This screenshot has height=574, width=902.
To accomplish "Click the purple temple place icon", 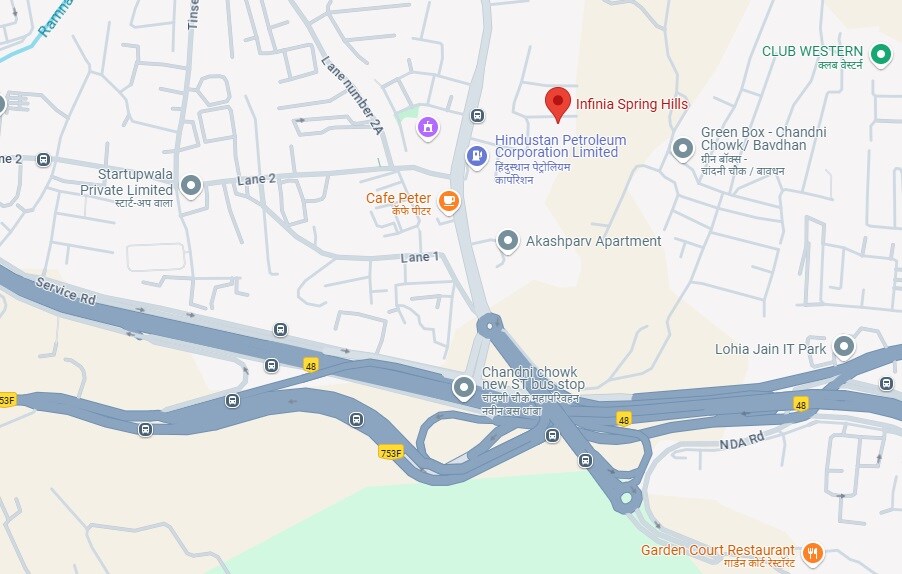I will point(427,127).
